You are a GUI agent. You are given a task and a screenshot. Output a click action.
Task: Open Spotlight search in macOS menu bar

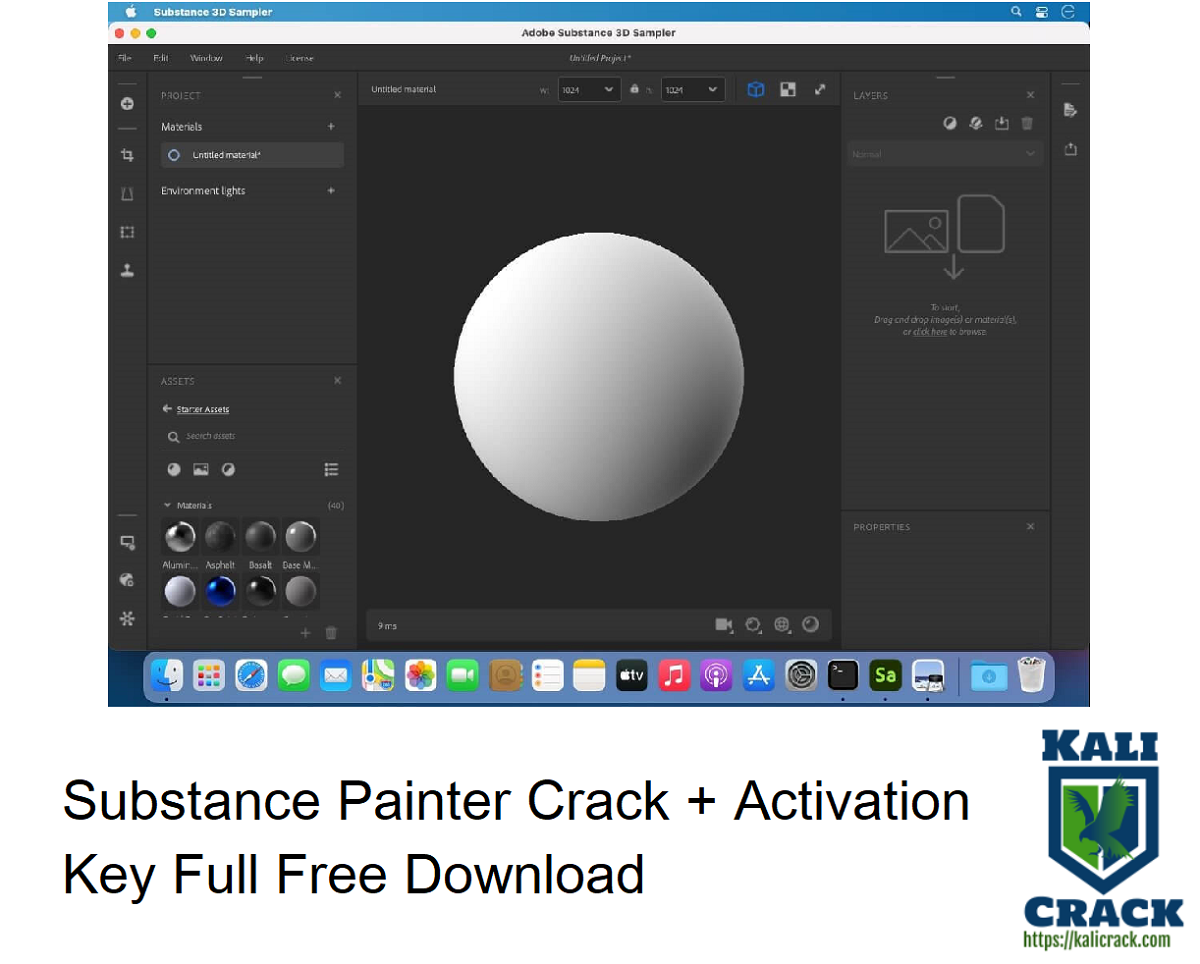(1016, 12)
